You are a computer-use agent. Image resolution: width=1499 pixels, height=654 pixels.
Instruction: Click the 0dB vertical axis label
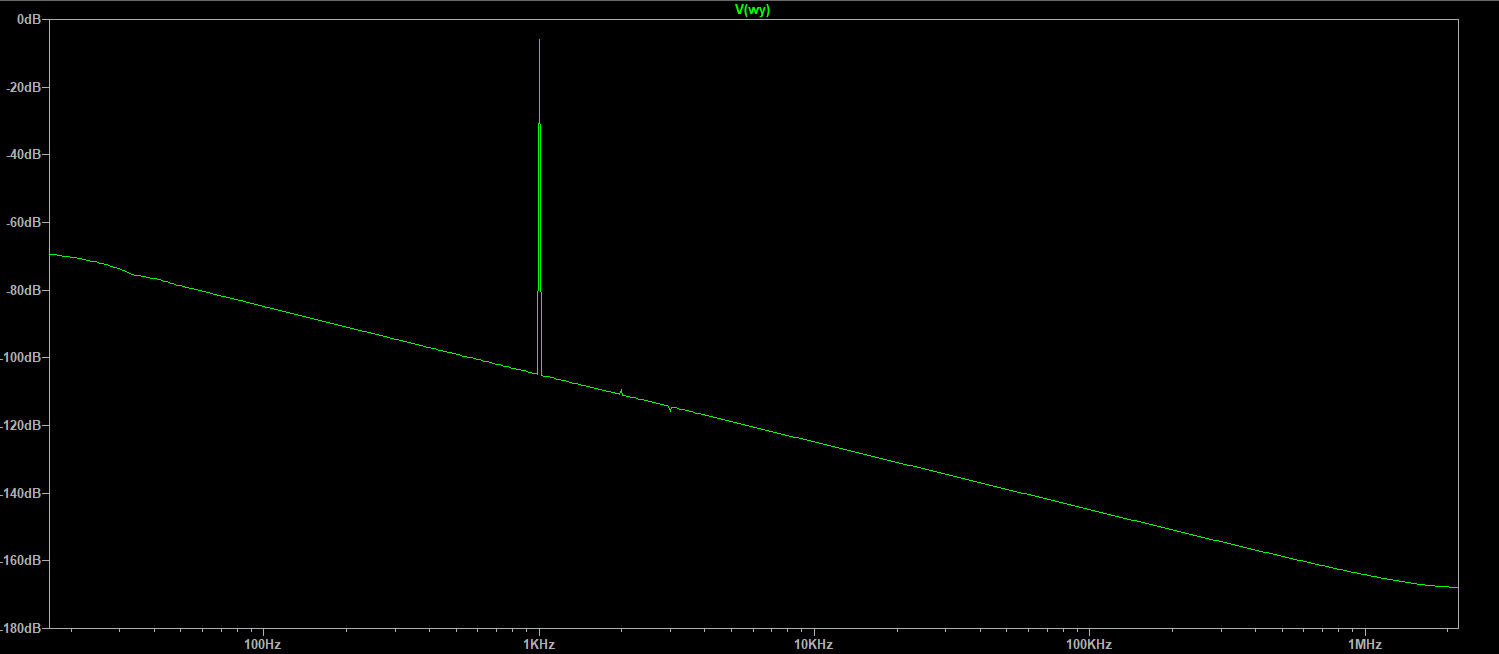pos(29,19)
